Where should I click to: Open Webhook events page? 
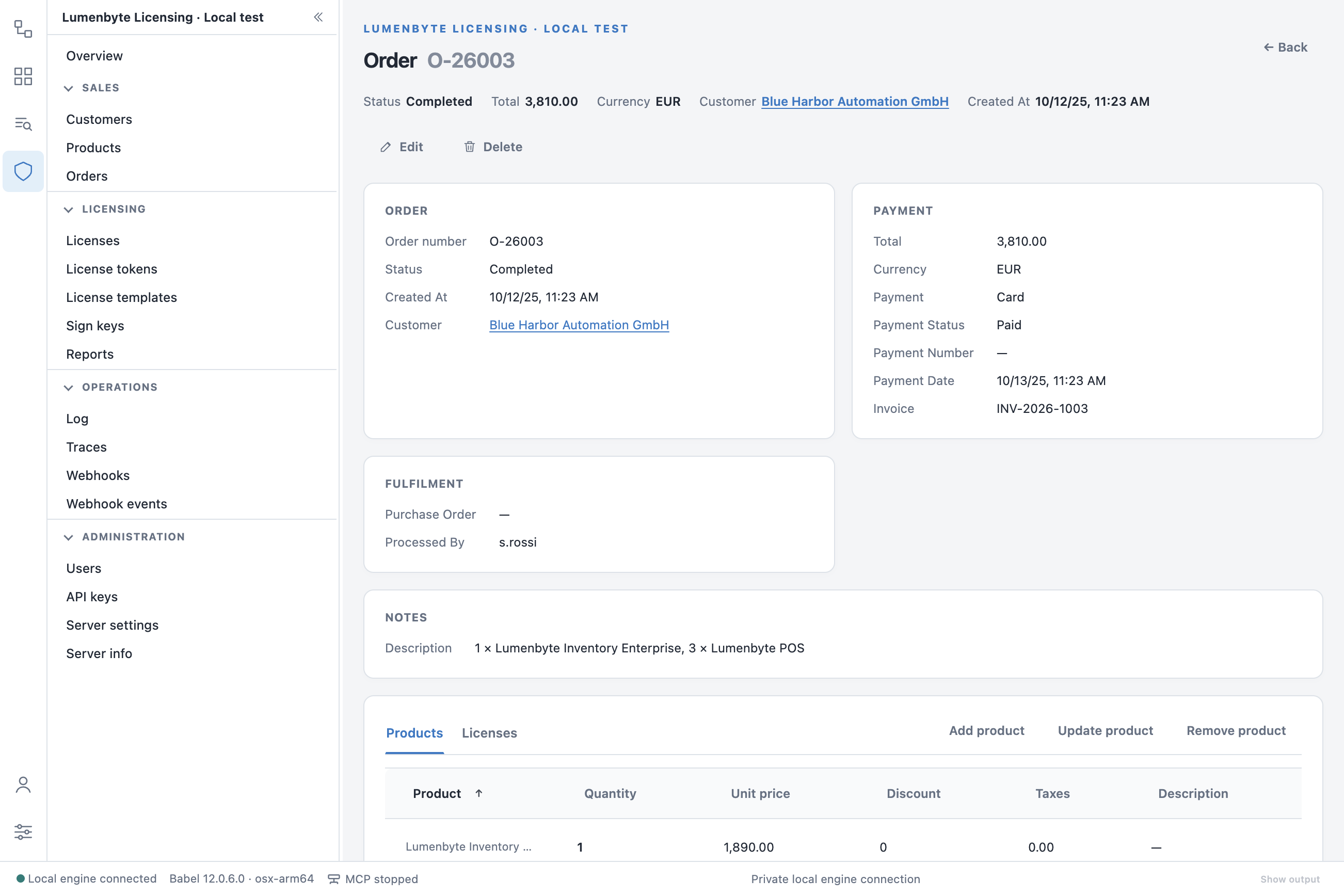pos(117,504)
